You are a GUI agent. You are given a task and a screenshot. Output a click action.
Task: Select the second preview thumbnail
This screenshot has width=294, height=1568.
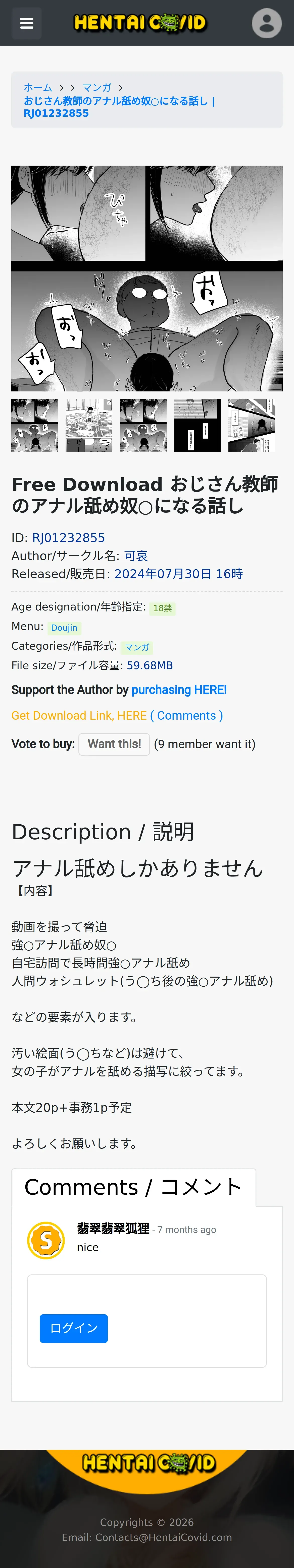pyautogui.click(x=89, y=425)
